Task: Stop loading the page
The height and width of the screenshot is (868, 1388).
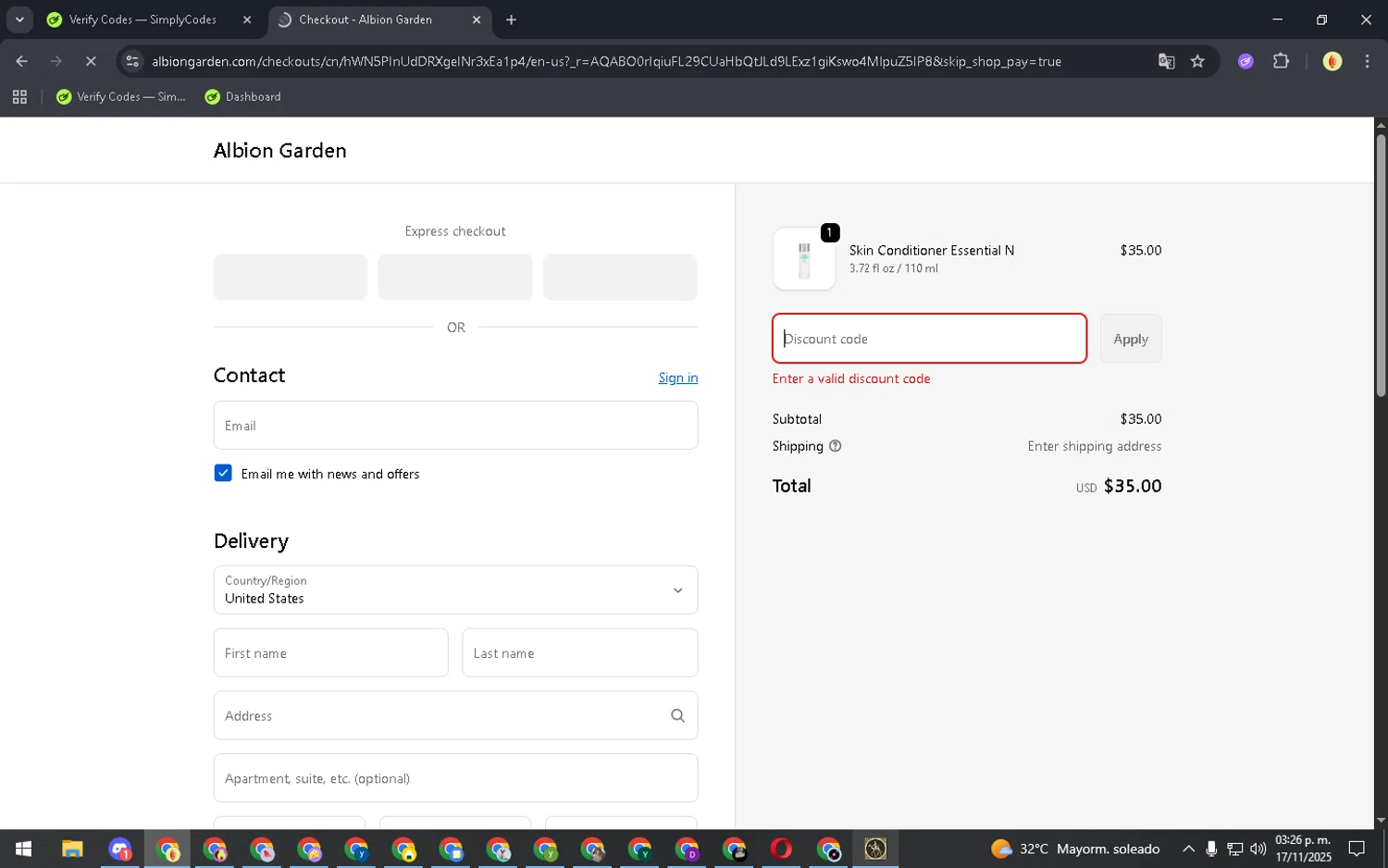Action: point(91,61)
